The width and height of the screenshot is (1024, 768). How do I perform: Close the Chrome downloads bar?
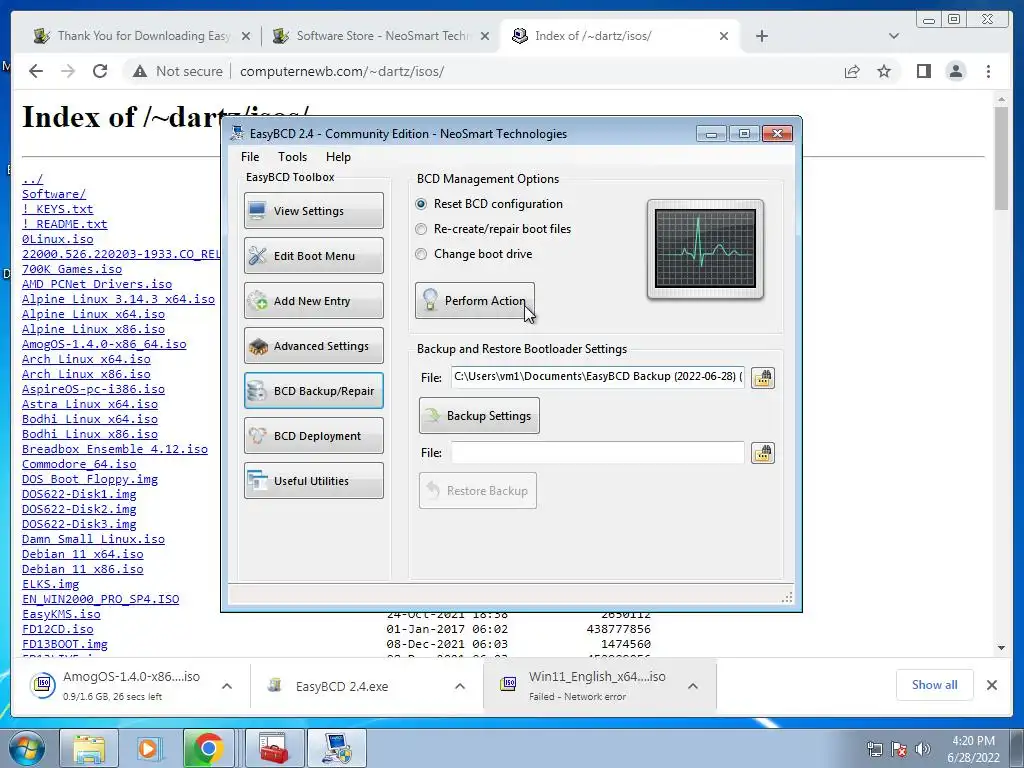(x=992, y=684)
